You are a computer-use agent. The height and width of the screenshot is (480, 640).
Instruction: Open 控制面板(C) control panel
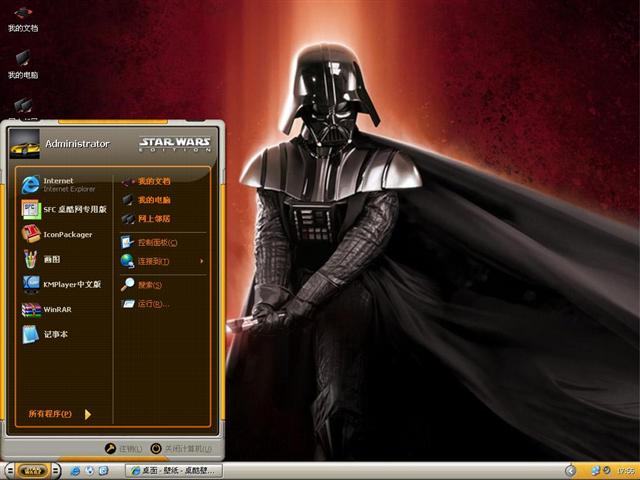(149, 242)
